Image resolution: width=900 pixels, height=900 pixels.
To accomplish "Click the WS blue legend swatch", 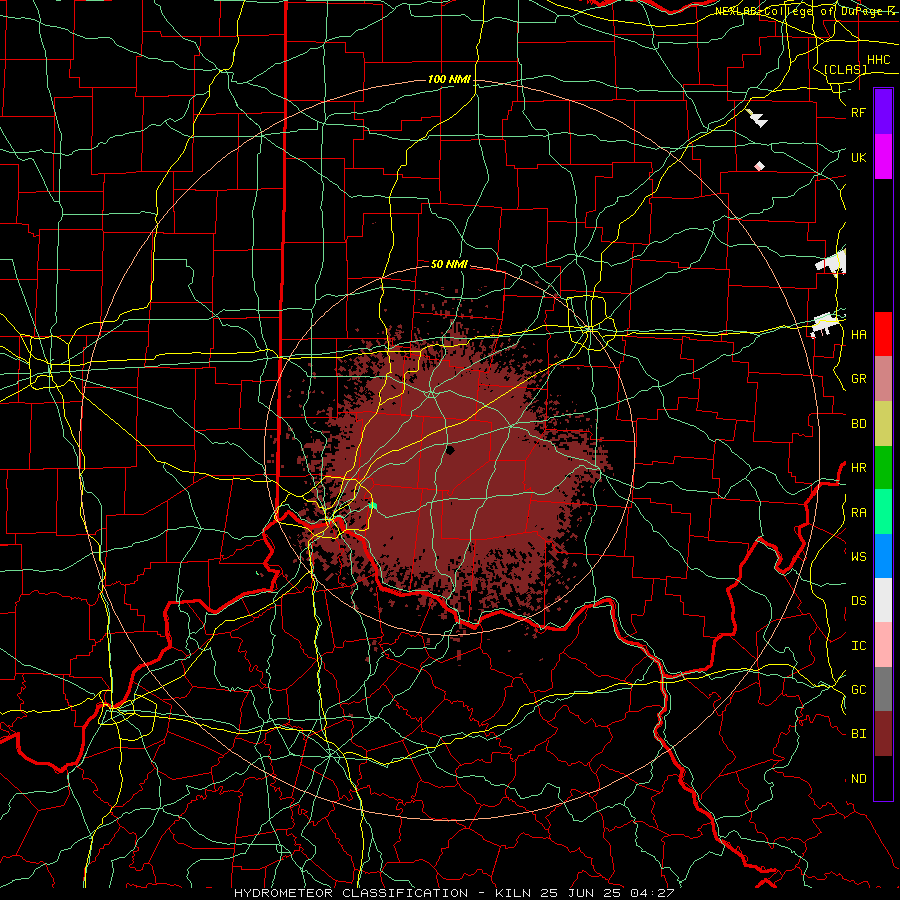I will coord(883,556).
